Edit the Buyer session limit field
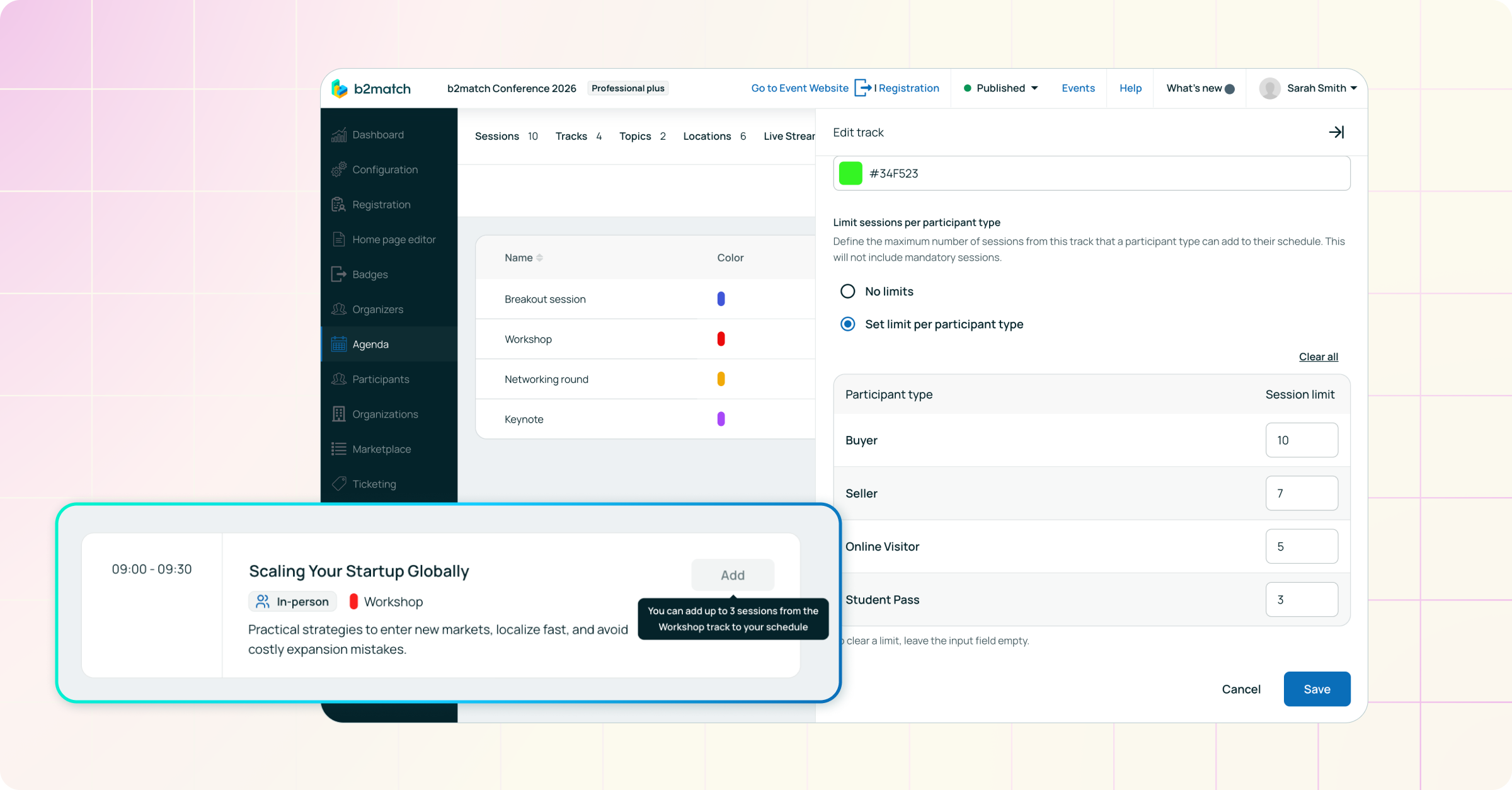This screenshot has height=790, width=1512. 1302,440
